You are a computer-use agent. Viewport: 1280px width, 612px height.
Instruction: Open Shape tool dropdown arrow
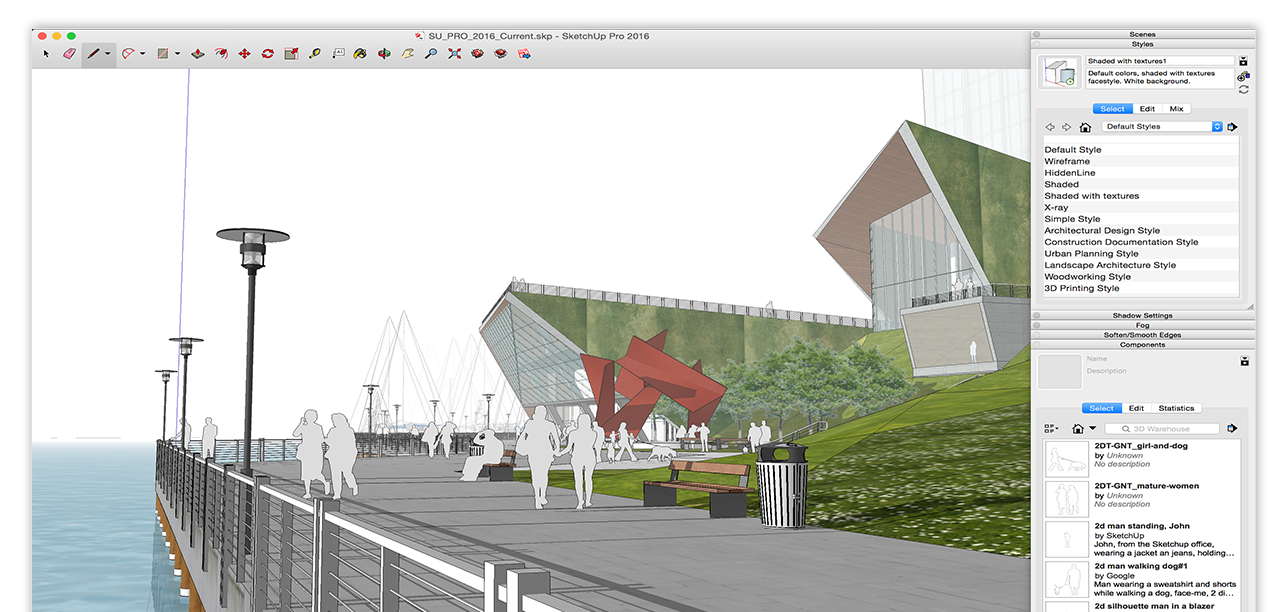tap(177, 54)
